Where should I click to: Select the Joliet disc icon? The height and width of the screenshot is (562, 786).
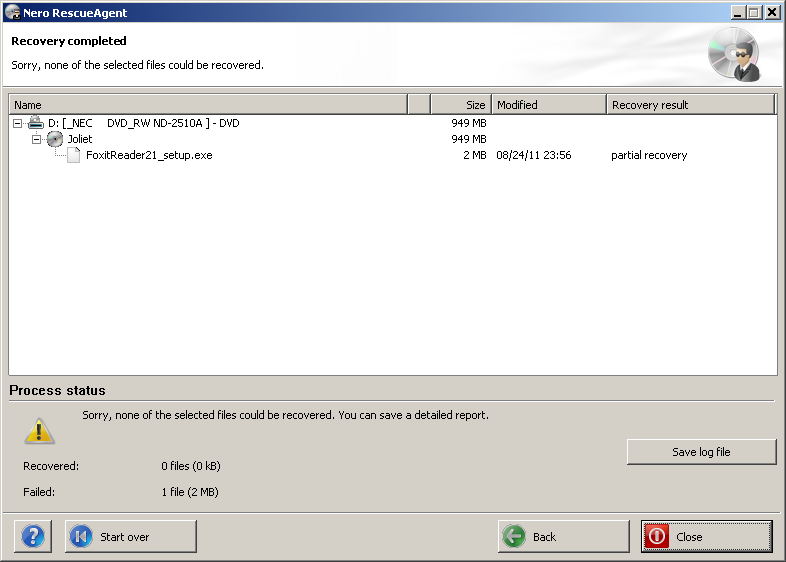pyautogui.click(x=55, y=139)
